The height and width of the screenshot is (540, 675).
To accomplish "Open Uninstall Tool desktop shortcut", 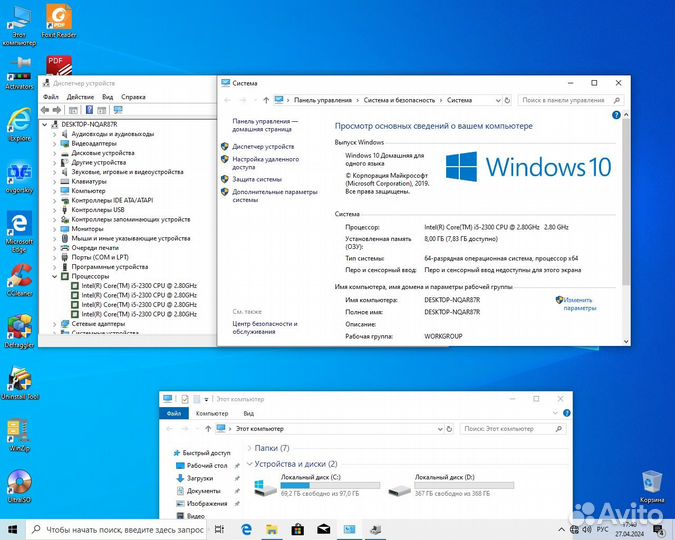I will 20,383.
